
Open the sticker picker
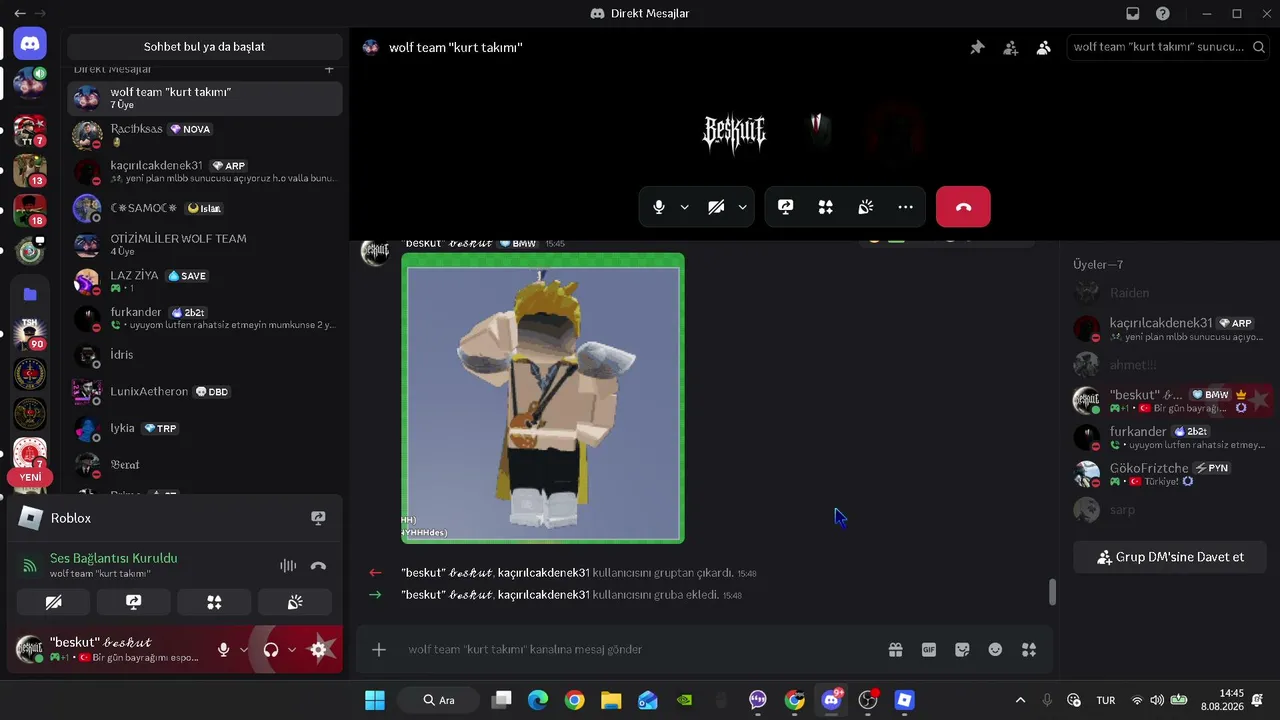click(x=962, y=649)
